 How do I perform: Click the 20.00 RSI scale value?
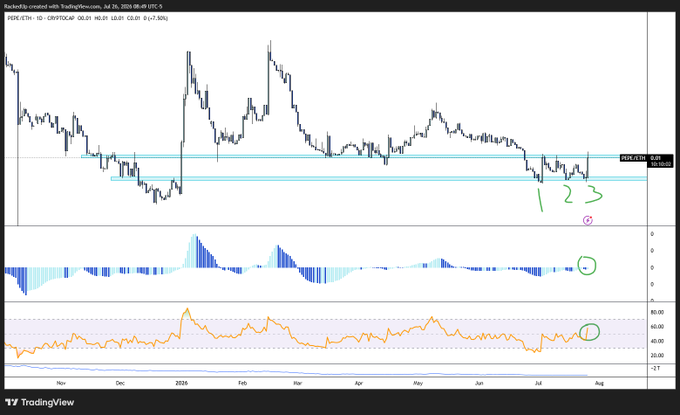pos(657,356)
